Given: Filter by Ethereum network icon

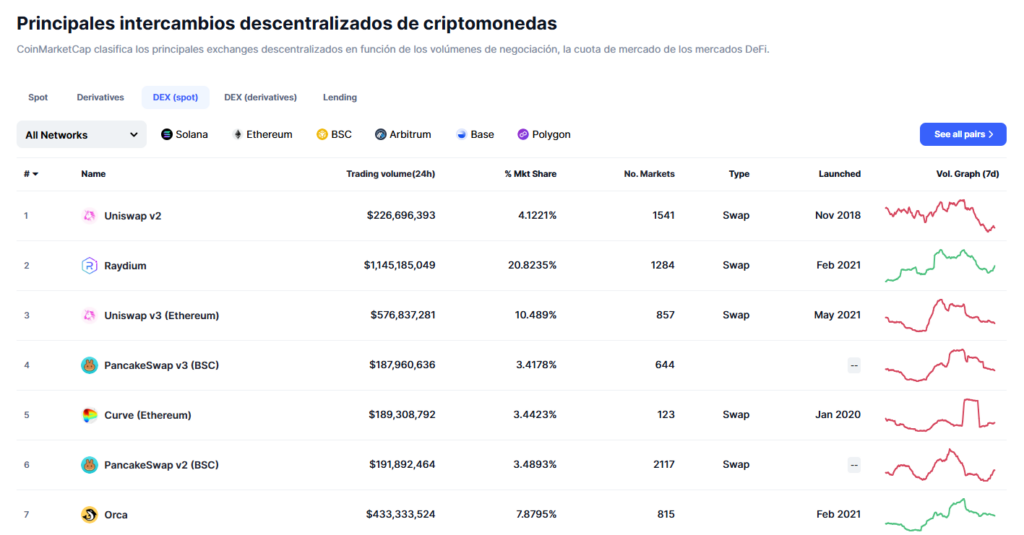Looking at the screenshot, I should (x=238, y=135).
